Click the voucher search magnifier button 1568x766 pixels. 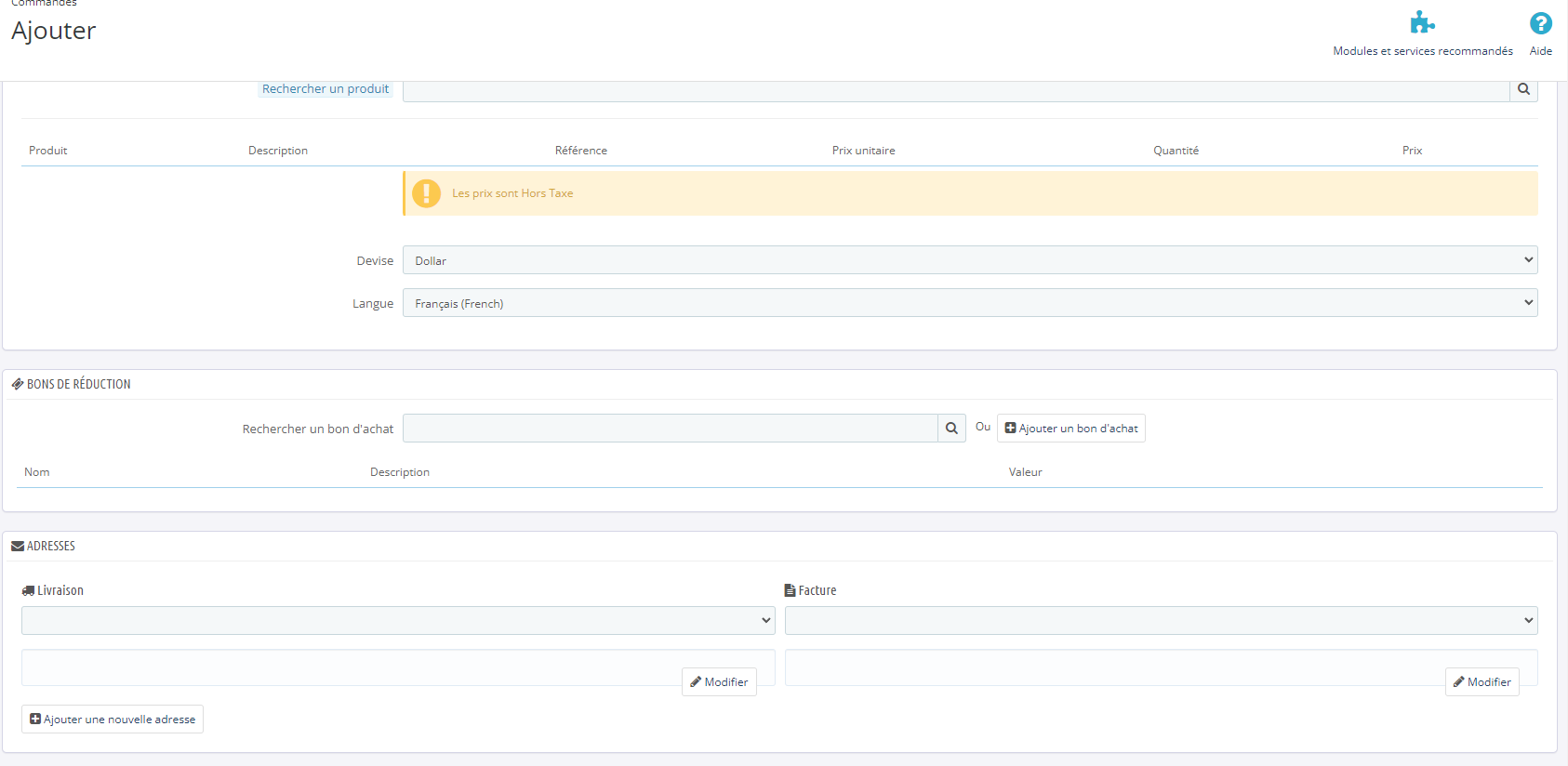951,429
